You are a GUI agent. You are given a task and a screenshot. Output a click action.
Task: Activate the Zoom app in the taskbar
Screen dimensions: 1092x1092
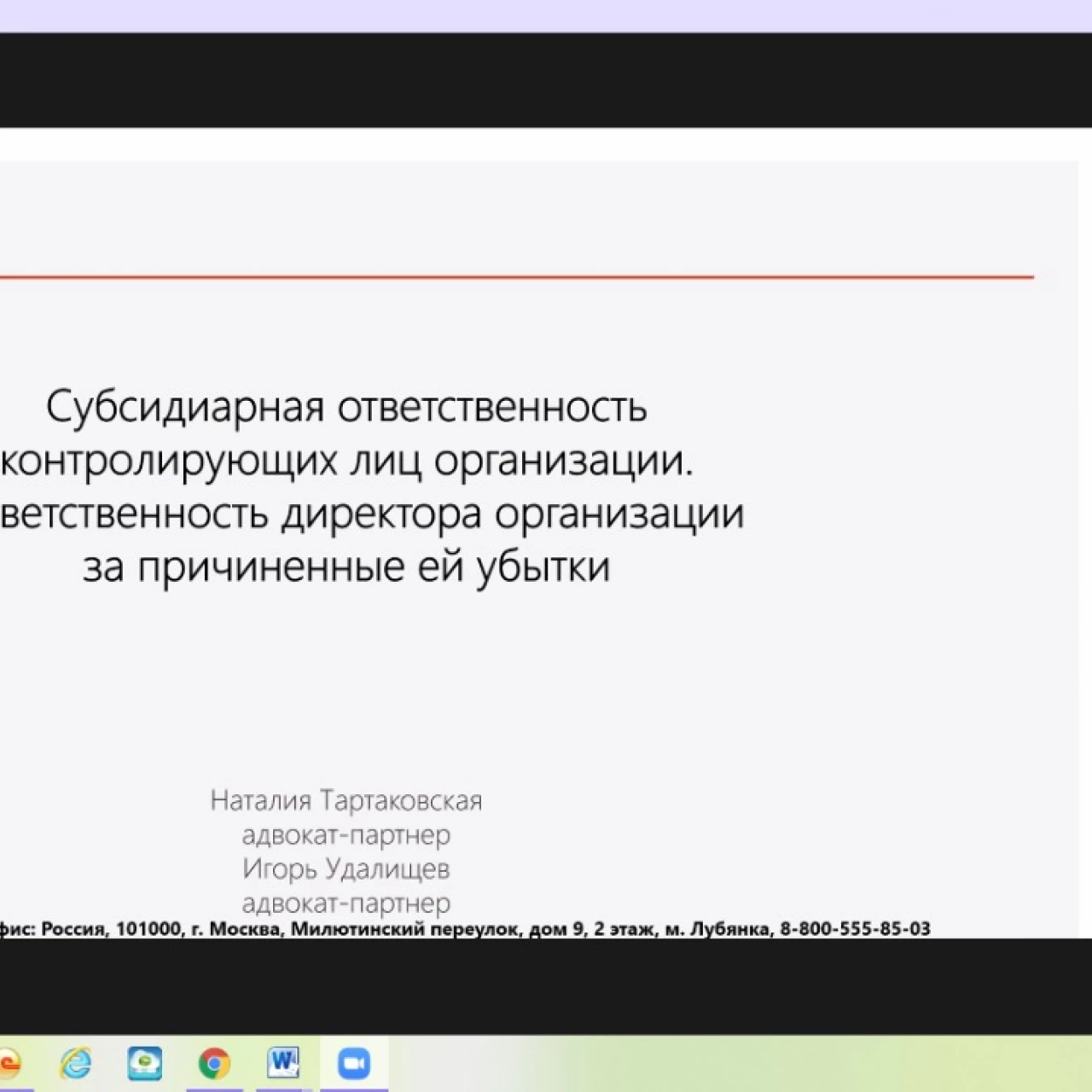pyautogui.click(x=353, y=1063)
